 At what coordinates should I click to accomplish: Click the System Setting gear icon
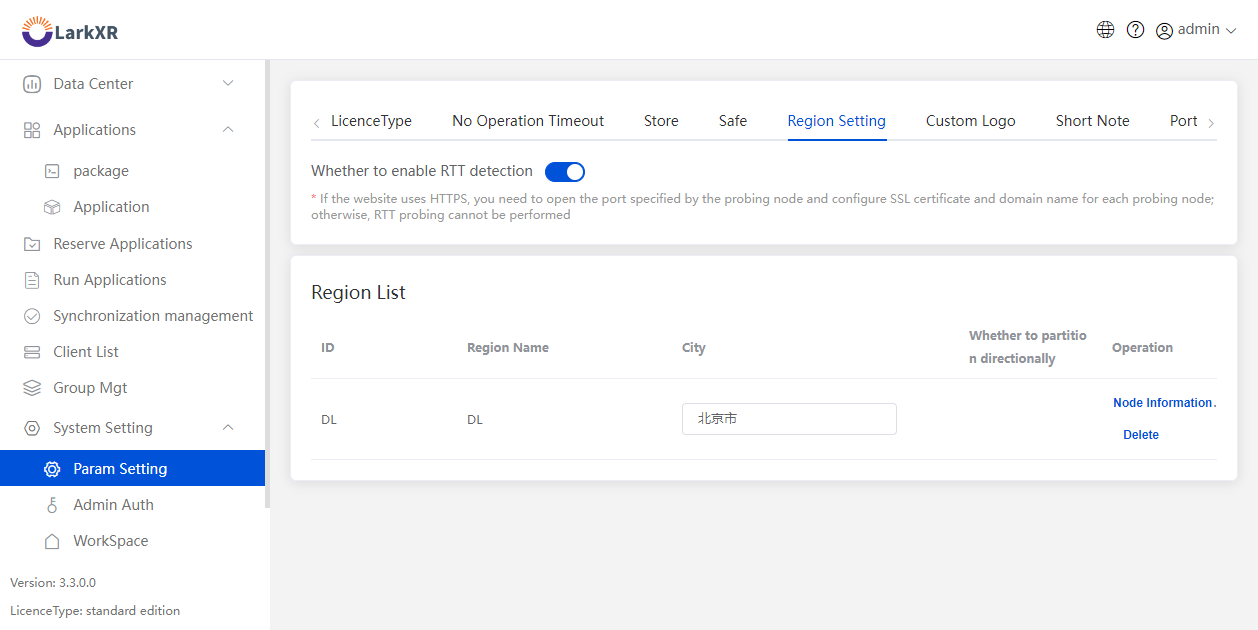coord(32,428)
